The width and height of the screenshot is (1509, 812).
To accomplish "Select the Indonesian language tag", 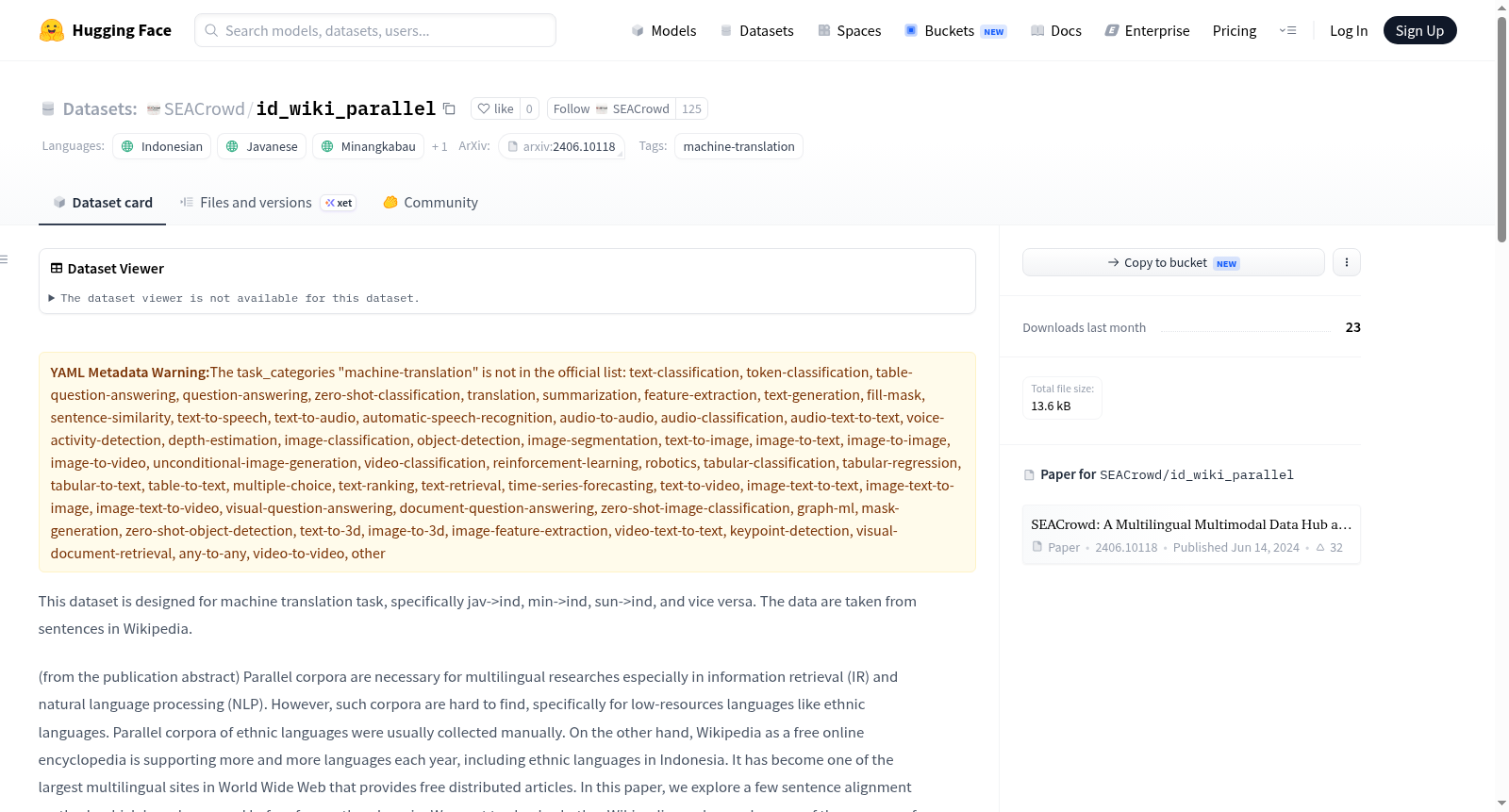I will coord(162,146).
